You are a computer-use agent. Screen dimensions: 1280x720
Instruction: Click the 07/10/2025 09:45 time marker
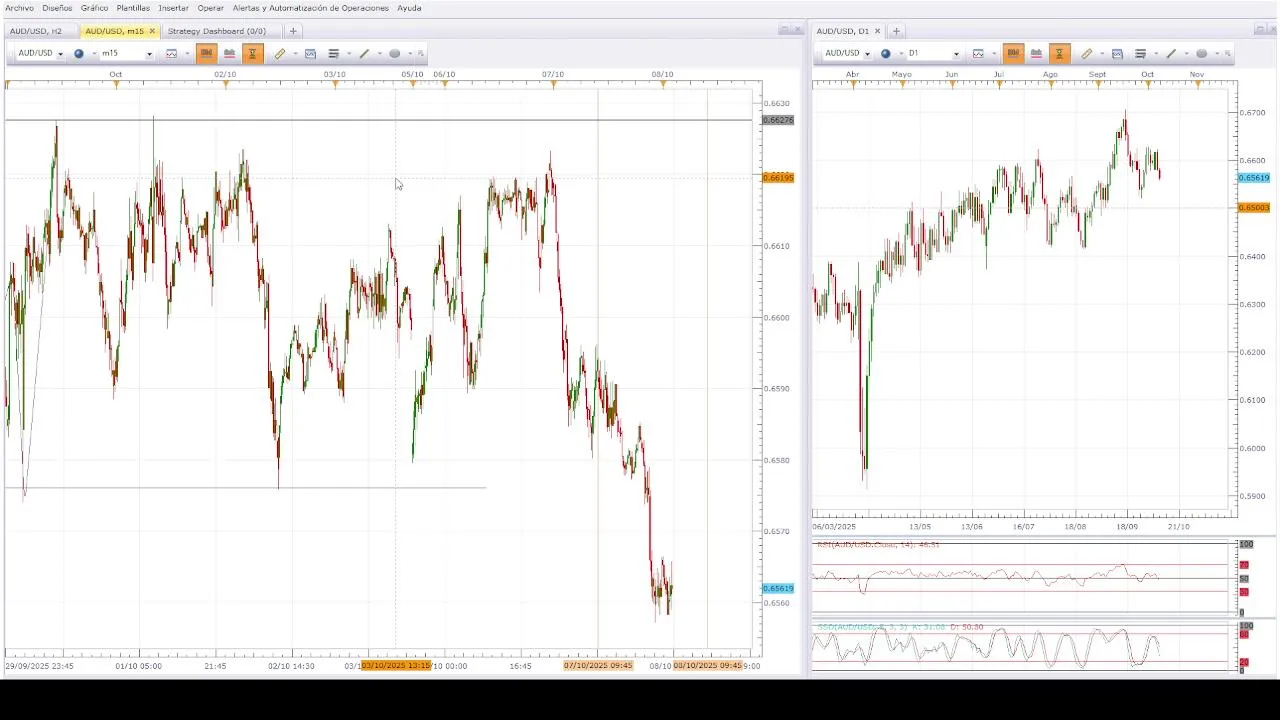coord(598,665)
